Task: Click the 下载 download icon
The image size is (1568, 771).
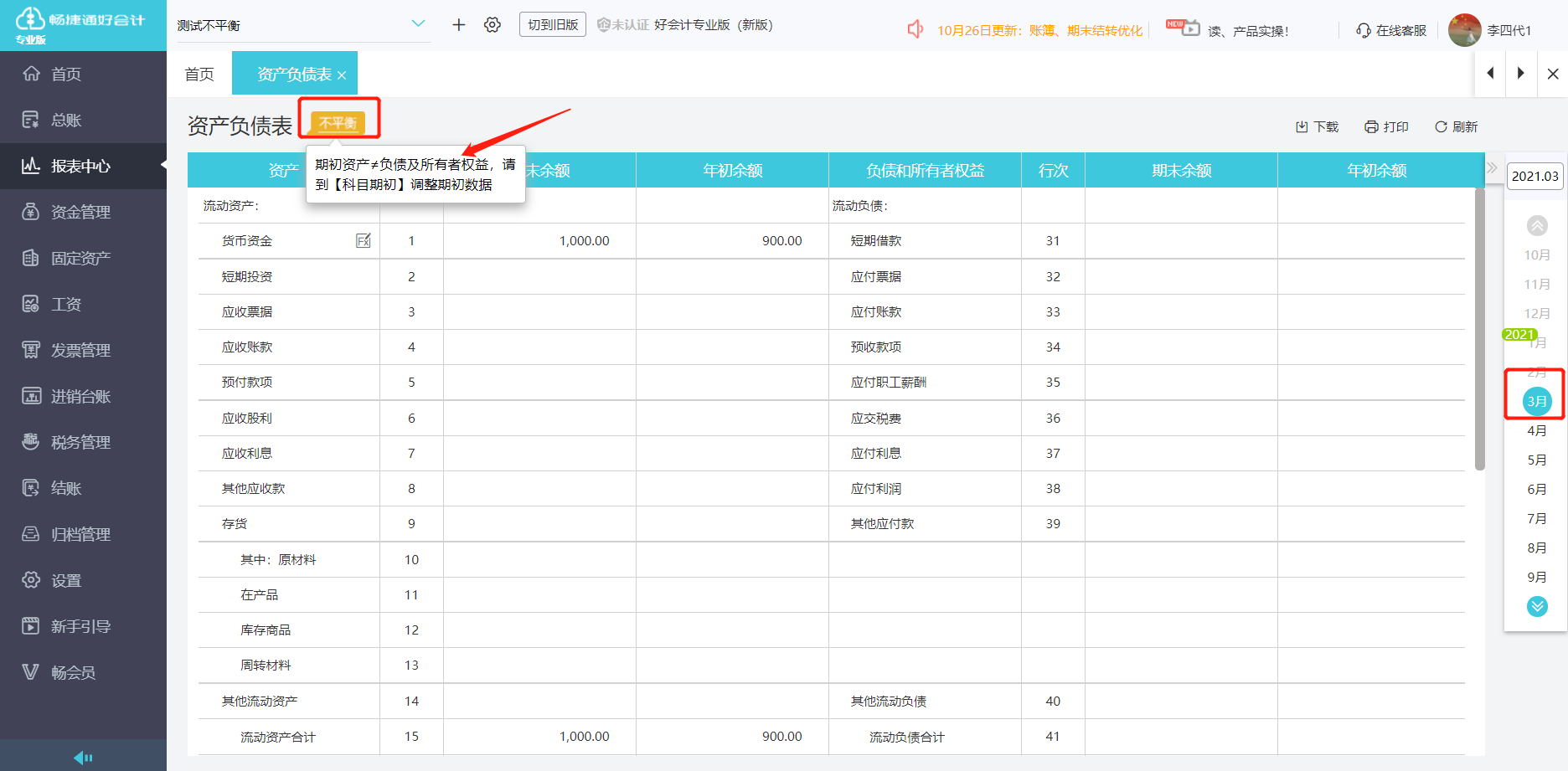Action: tap(1317, 127)
